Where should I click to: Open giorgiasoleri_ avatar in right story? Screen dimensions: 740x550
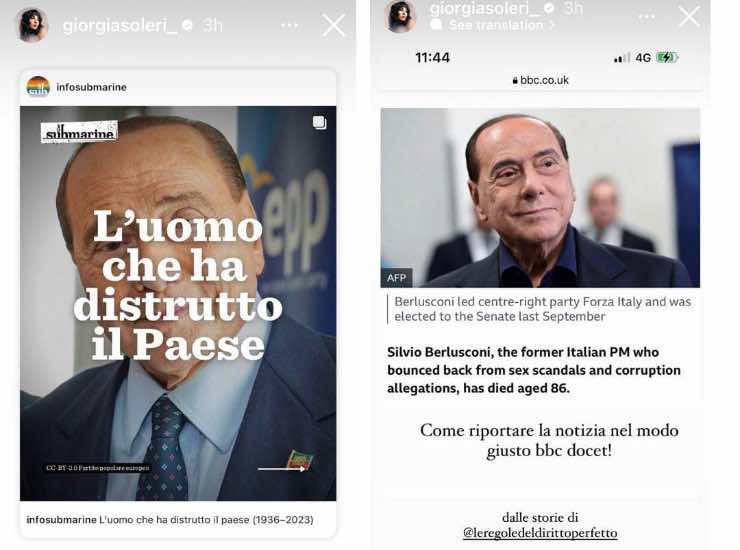(x=401, y=17)
